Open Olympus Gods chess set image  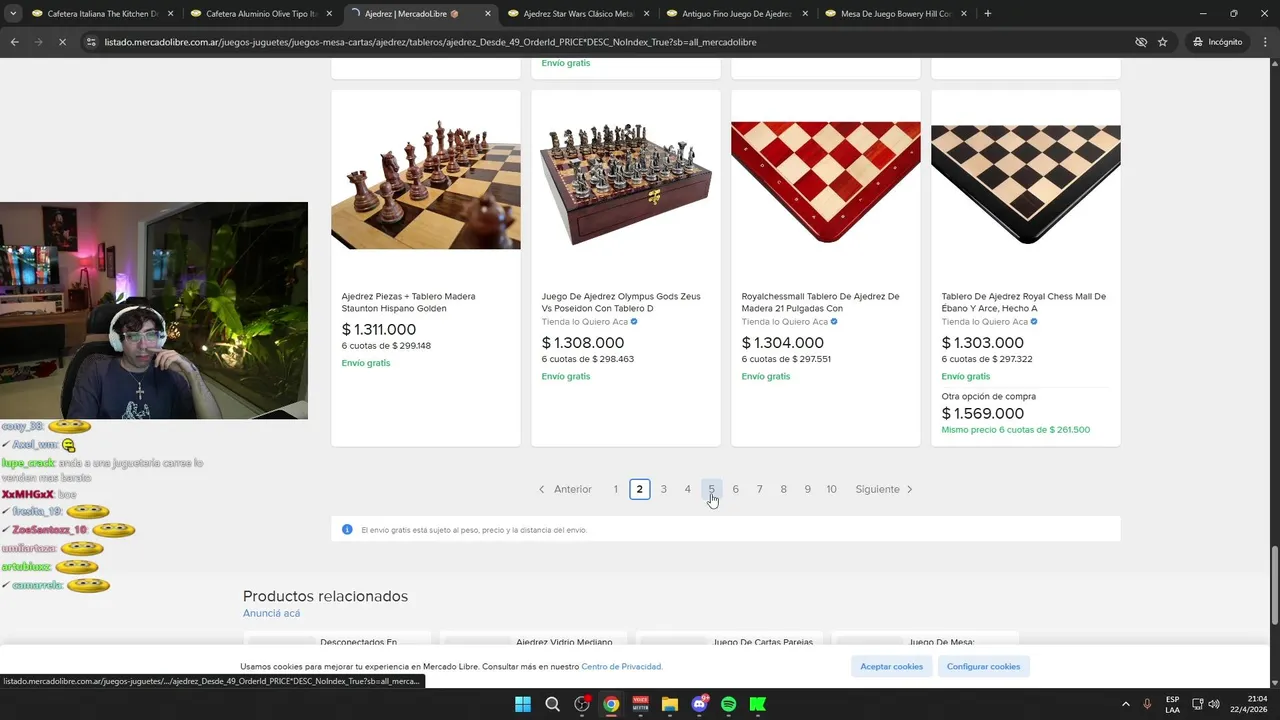click(626, 184)
